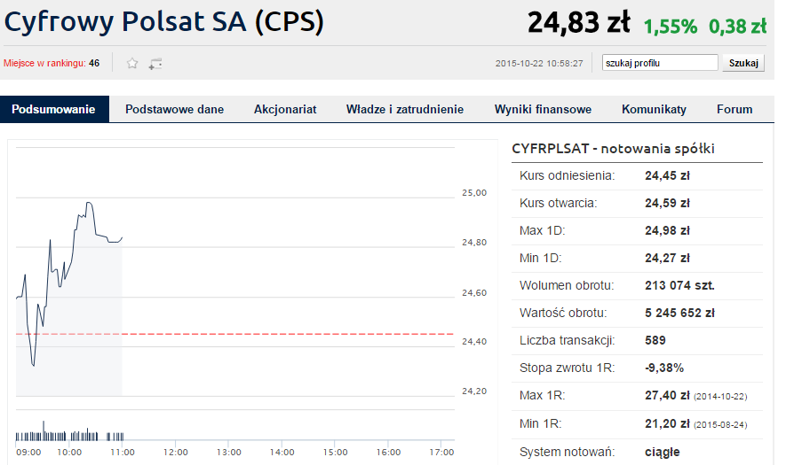786x465 pixels.
Task: Click the Kurs odniesienia label
Action: click(567, 176)
